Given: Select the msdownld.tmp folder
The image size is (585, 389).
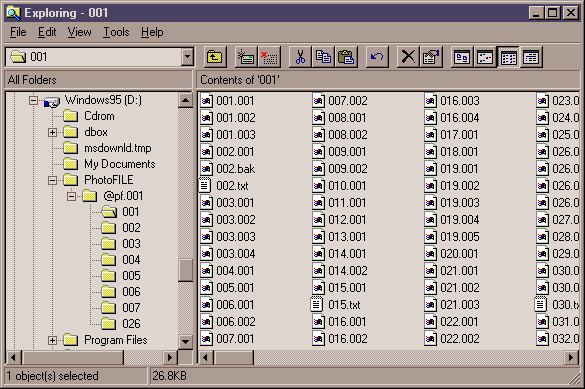Looking at the screenshot, I should click(x=107, y=148).
